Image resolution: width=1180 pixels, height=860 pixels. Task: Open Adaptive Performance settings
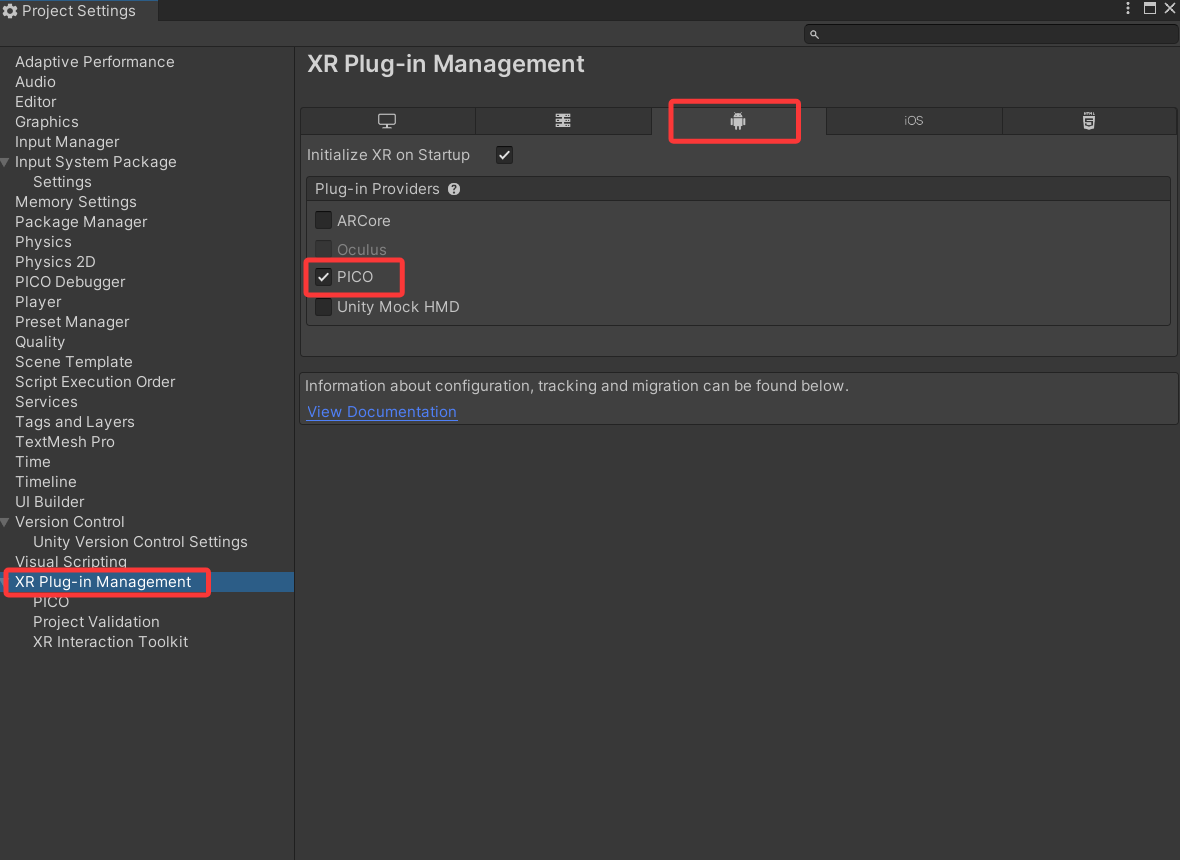95,62
